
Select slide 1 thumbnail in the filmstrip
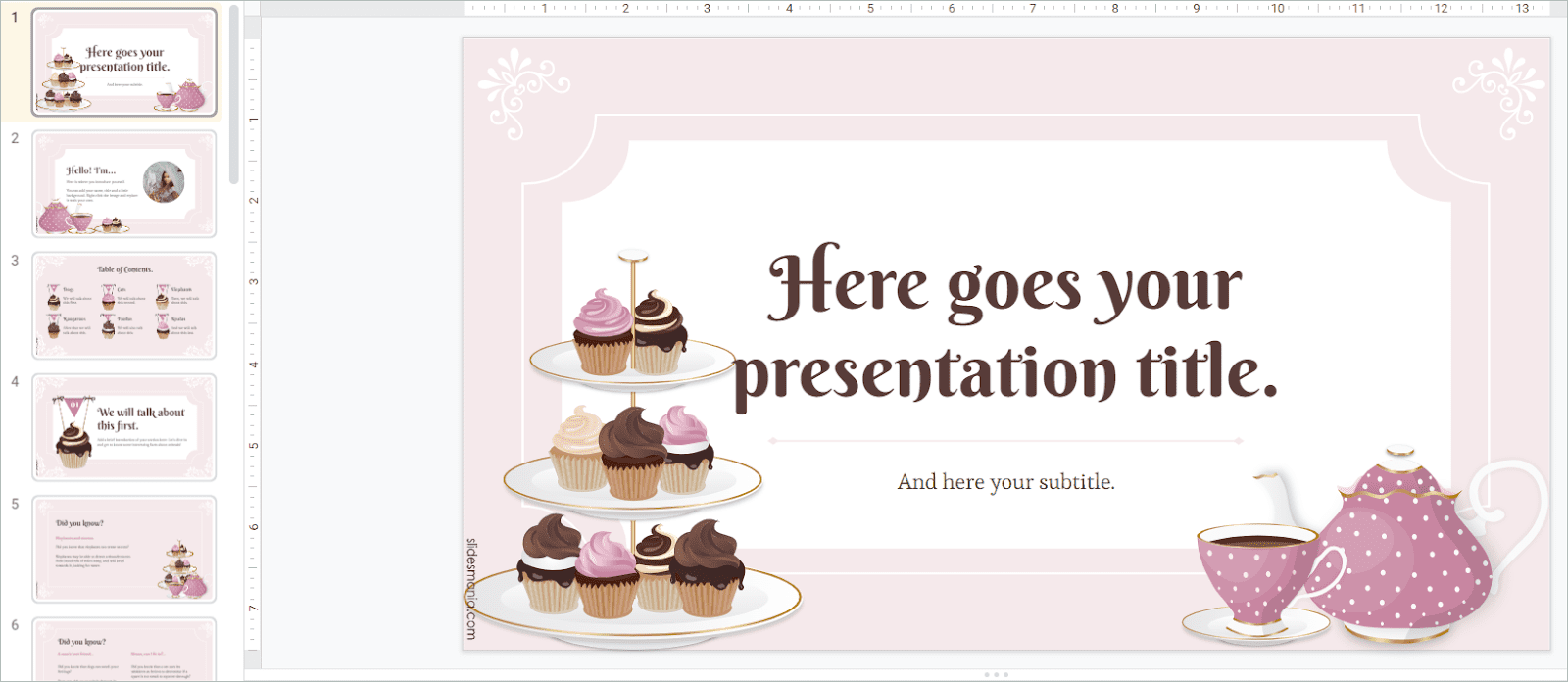(124, 63)
